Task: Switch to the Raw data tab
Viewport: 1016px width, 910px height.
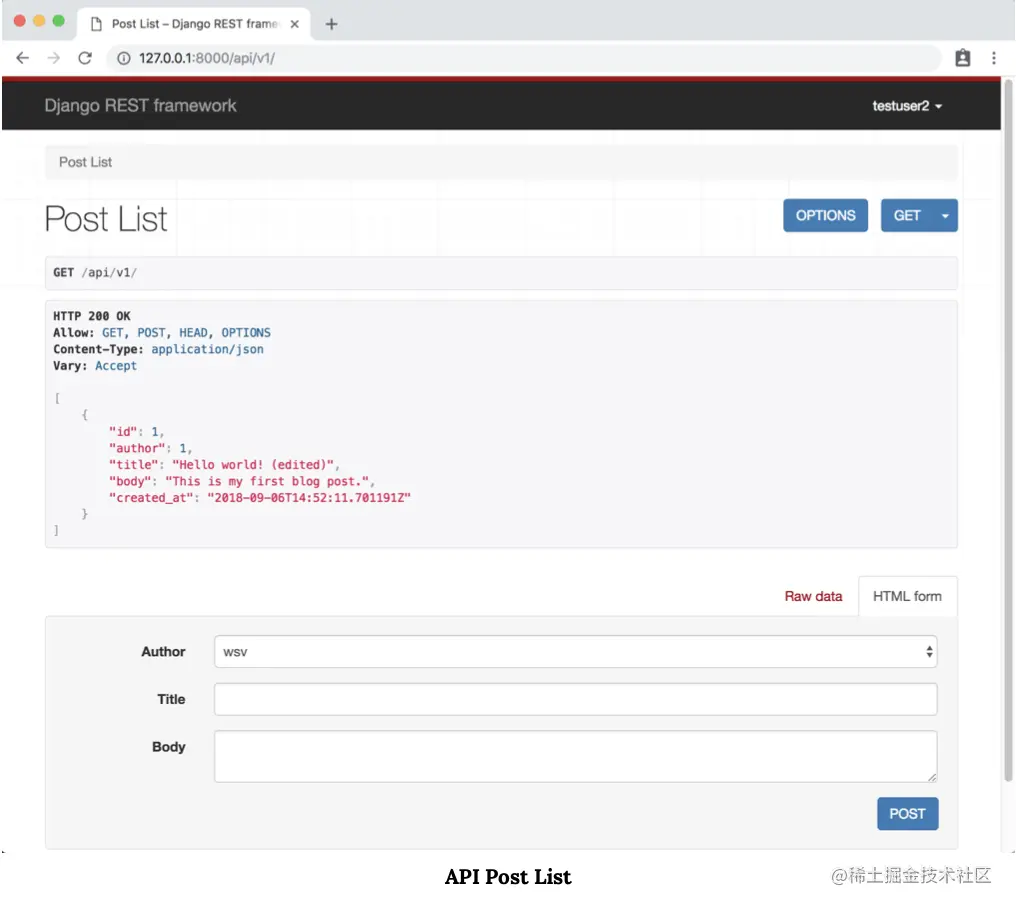Action: point(813,596)
